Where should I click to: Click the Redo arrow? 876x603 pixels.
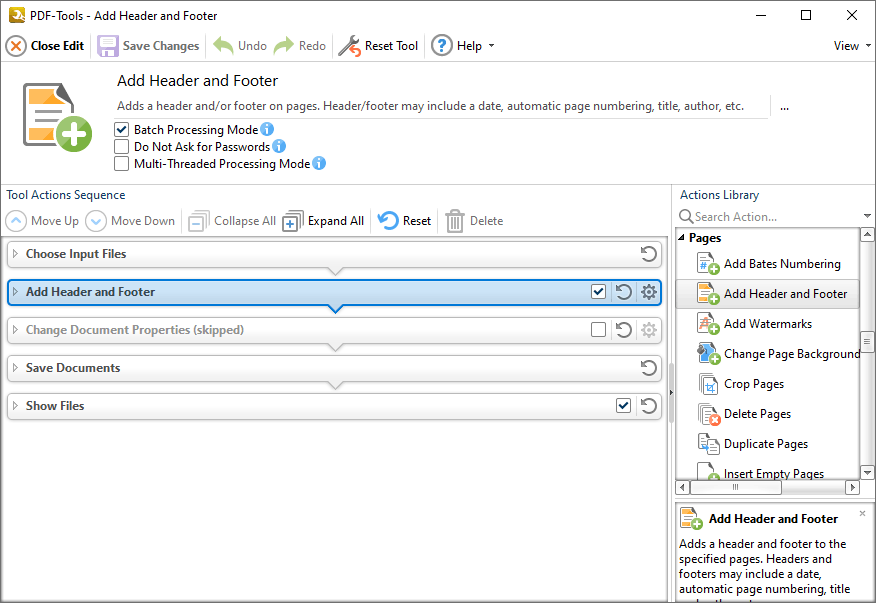pos(300,46)
